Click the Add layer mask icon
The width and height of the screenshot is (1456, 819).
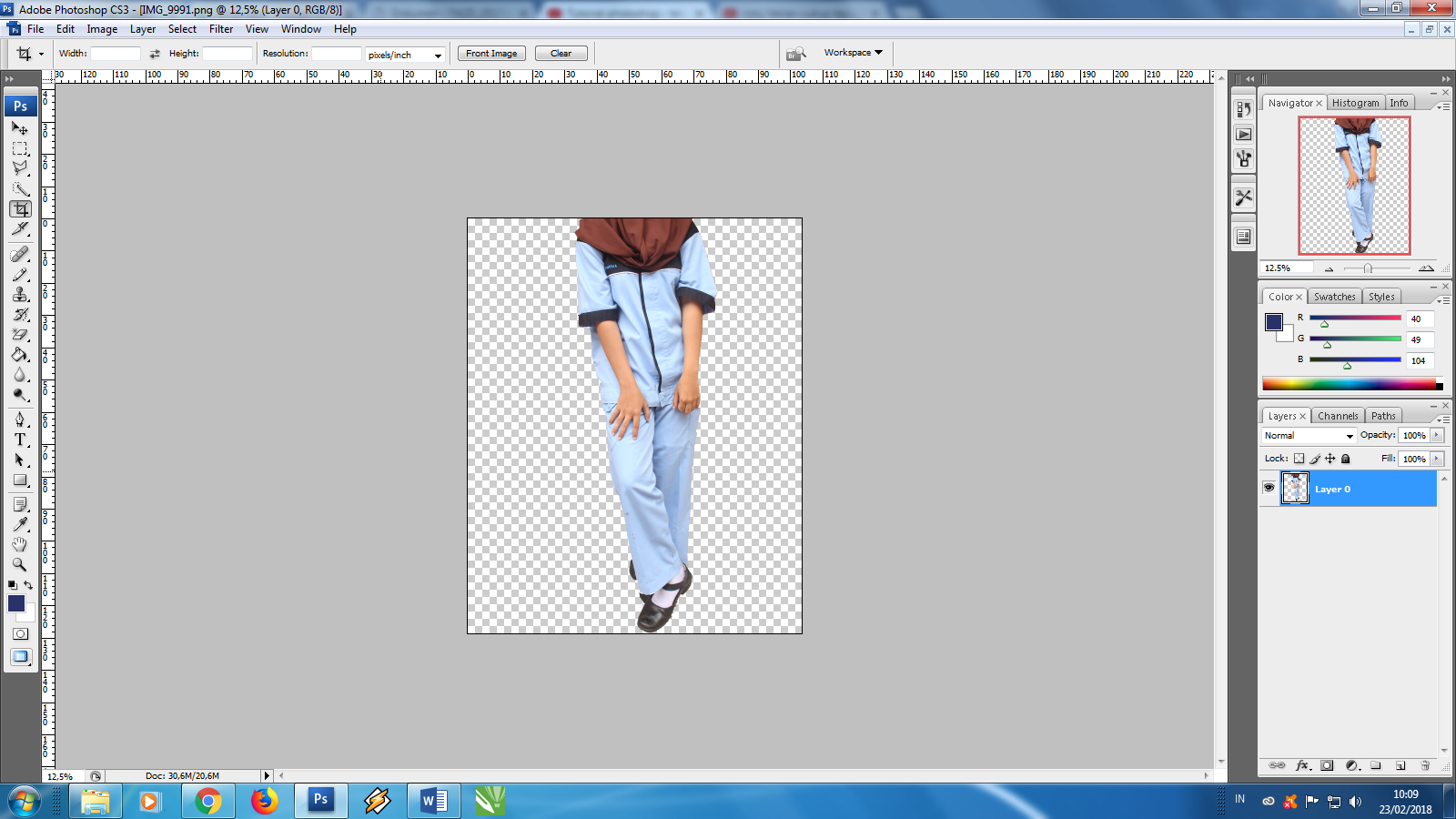tap(1327, 765)
